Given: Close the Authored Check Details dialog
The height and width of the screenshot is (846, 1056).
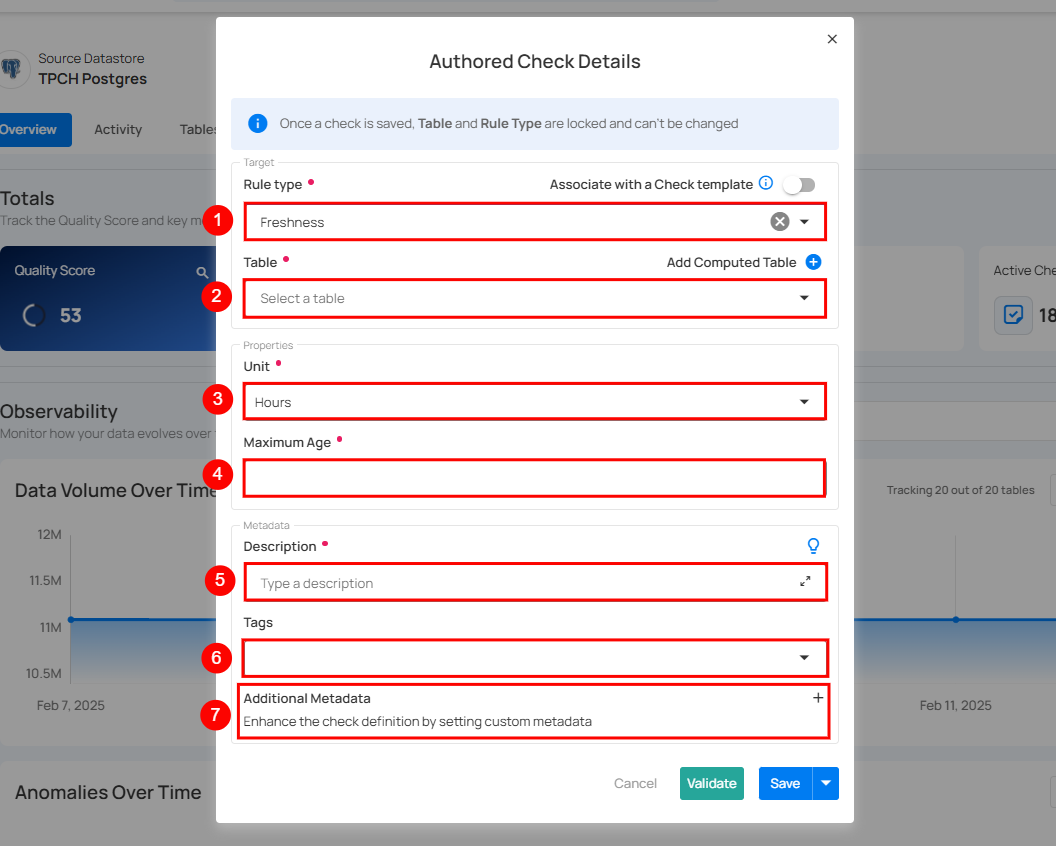Looking at the screenshot, I should click(x=832, y=39).
